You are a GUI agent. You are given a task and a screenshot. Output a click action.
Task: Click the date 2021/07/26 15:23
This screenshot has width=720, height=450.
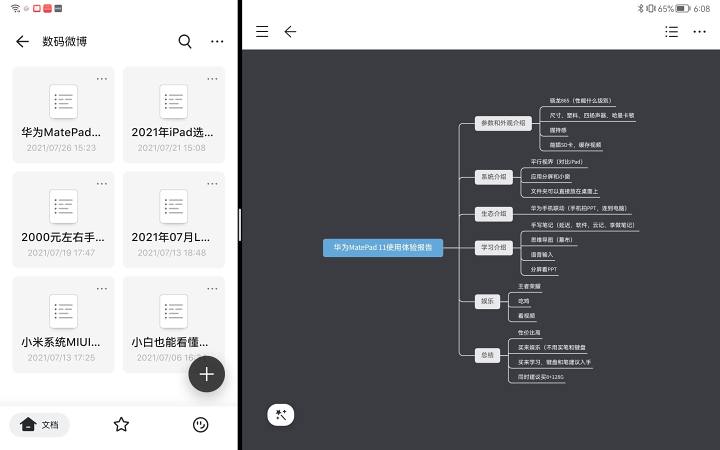[61, 148]
